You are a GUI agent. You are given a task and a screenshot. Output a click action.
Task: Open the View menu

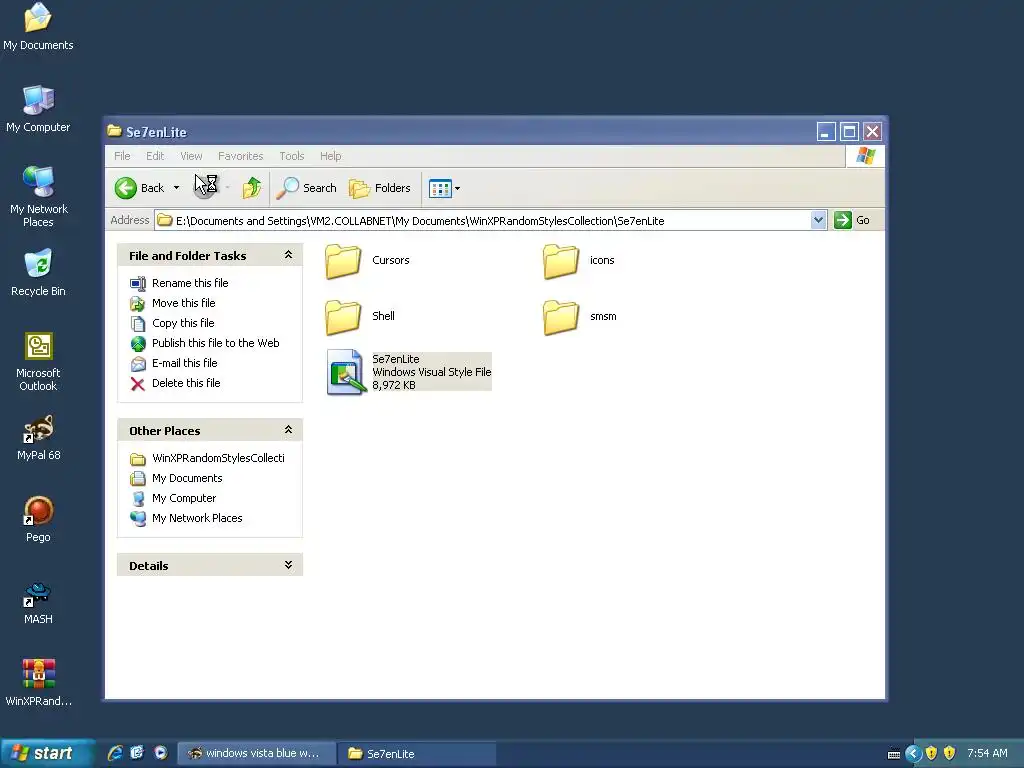click(191, 156)
